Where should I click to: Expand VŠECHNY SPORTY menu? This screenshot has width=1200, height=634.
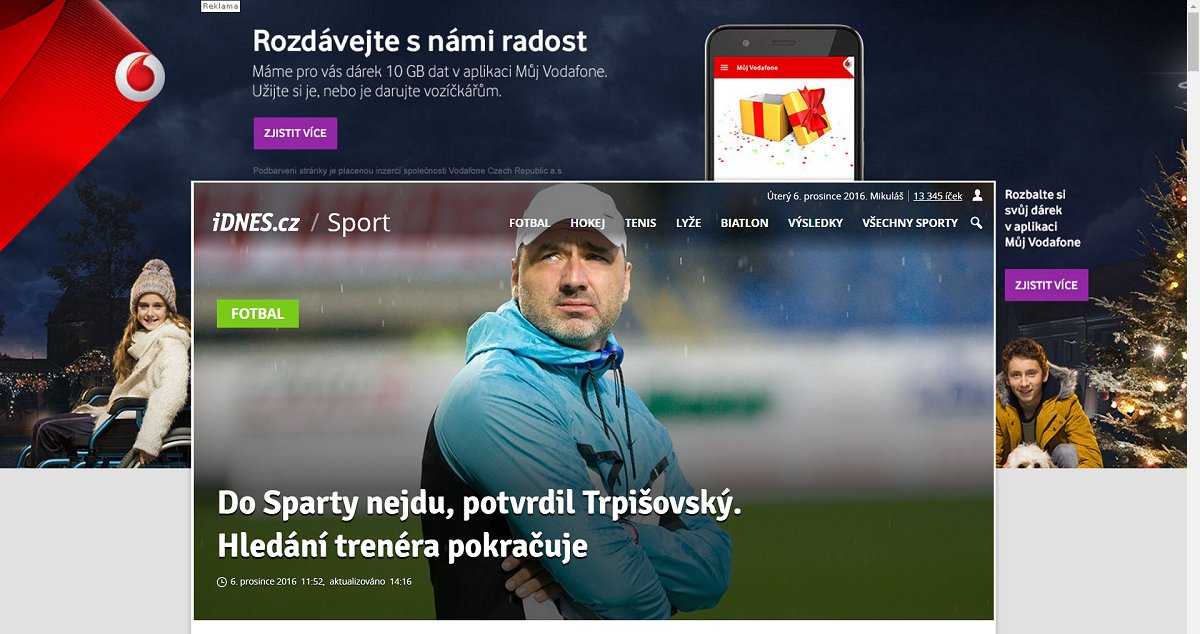click(910, 223)
